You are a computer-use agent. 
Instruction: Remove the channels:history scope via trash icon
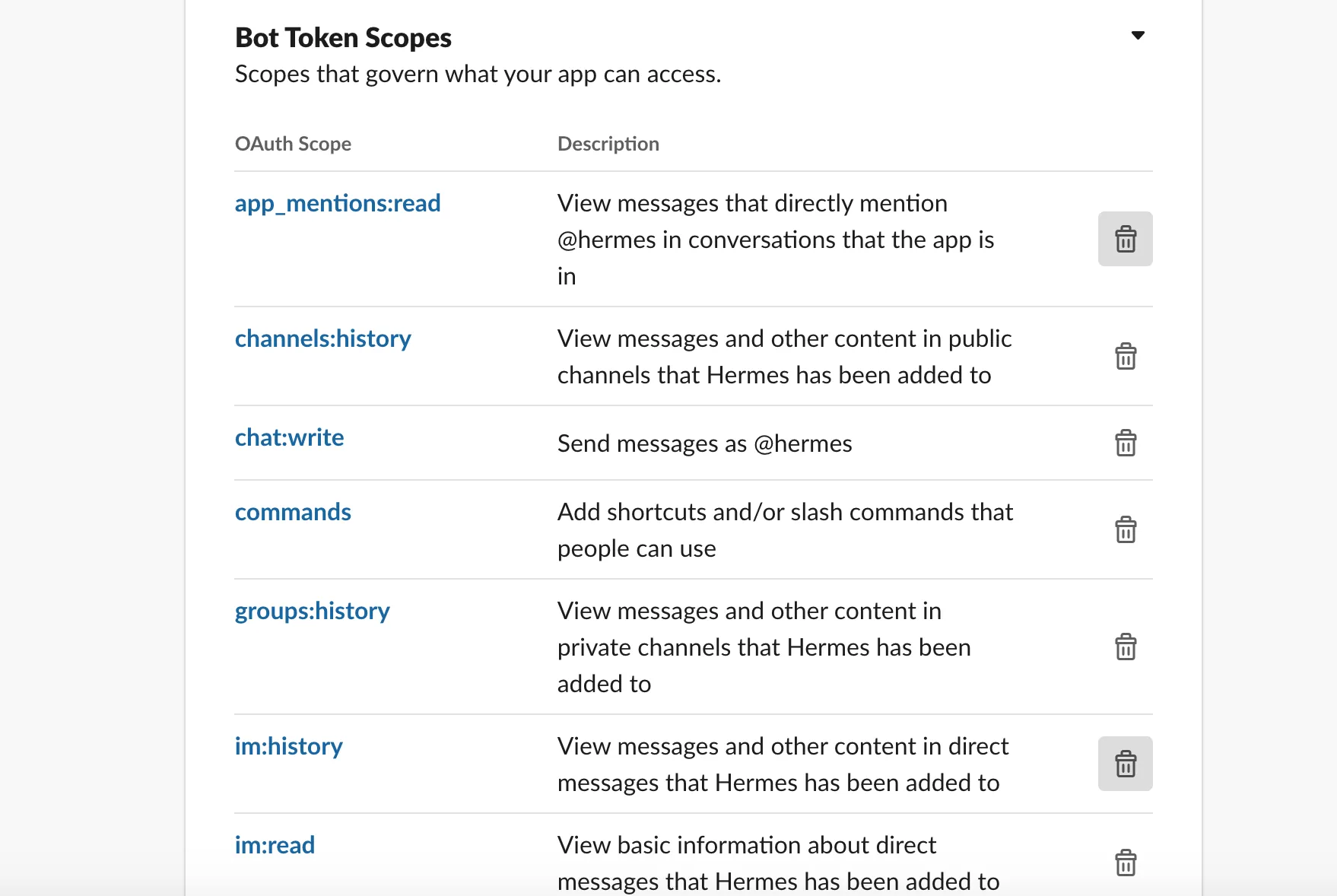[x=1125, y=356]
